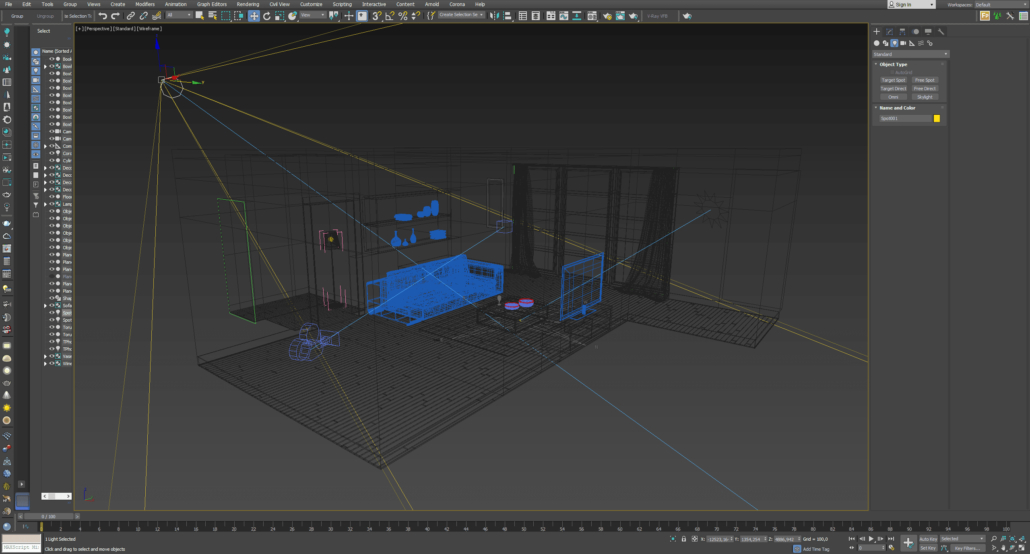Image resolution: width=1030 pixels, height=554 pixels.
Task: Select the Cameras category icon
Action: point(903,43)
